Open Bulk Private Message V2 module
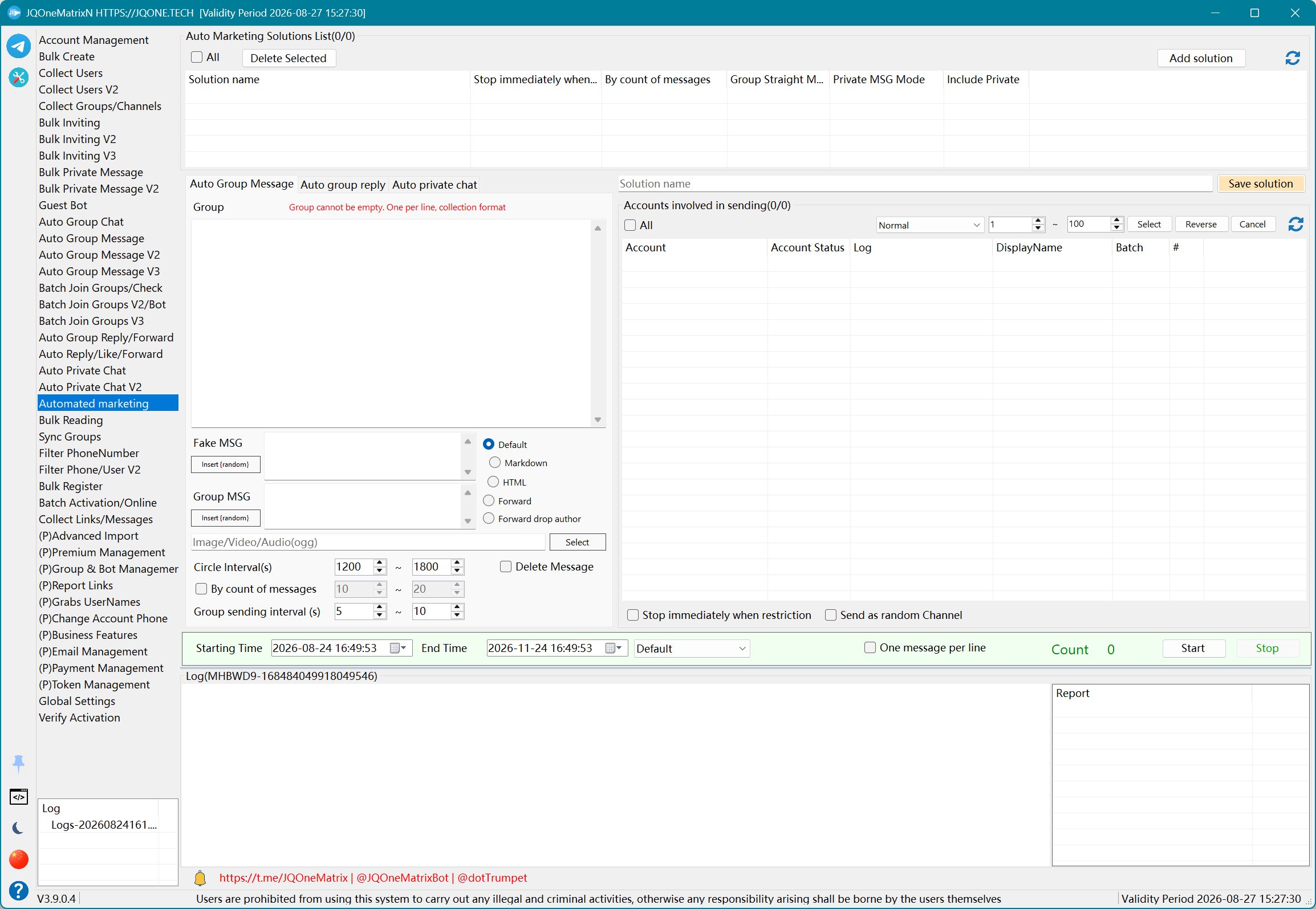Viewport: 1316px width, 909px height. tap(99, 189)
